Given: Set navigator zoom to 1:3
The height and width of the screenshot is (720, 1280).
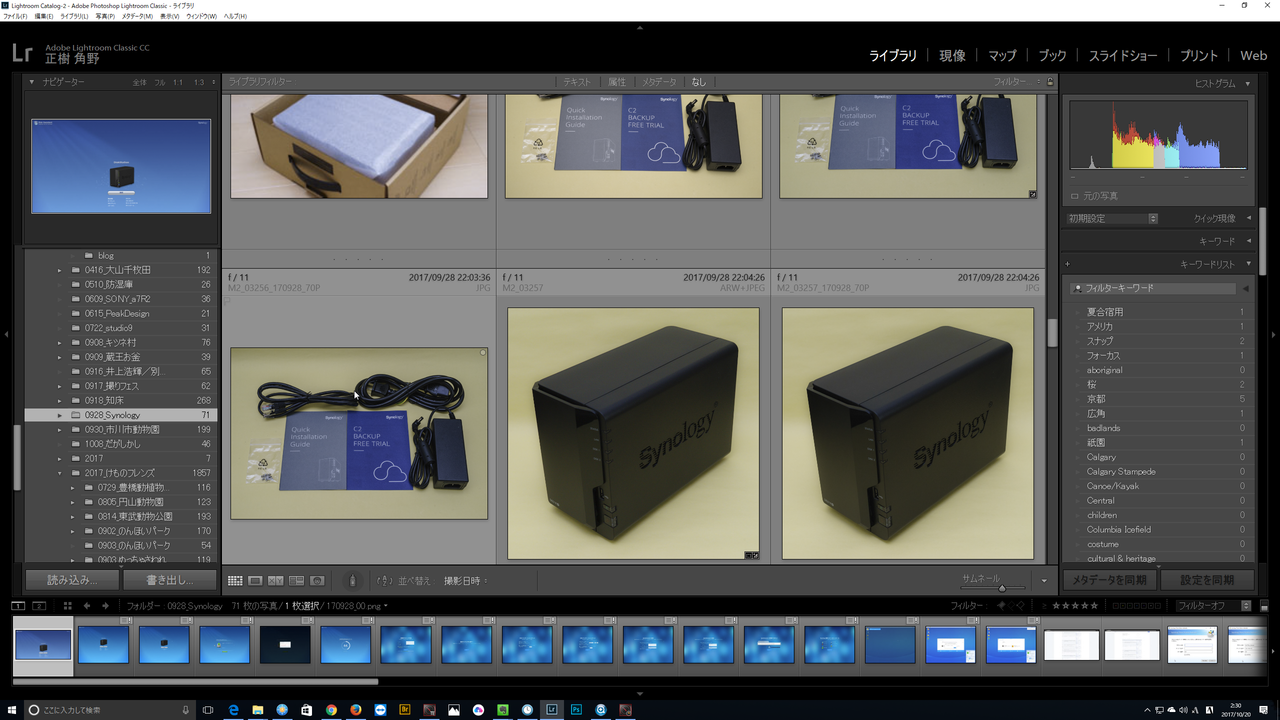Looking at the screenshot, I should 199,82.
